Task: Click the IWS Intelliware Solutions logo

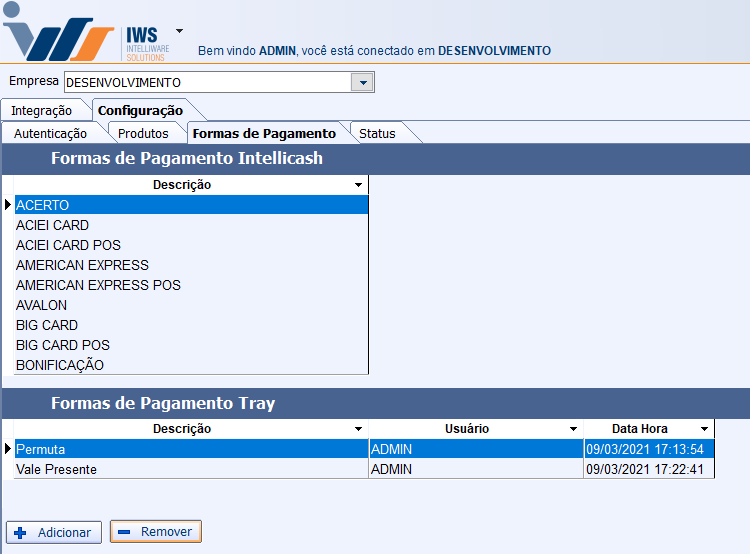Action: 86,32
